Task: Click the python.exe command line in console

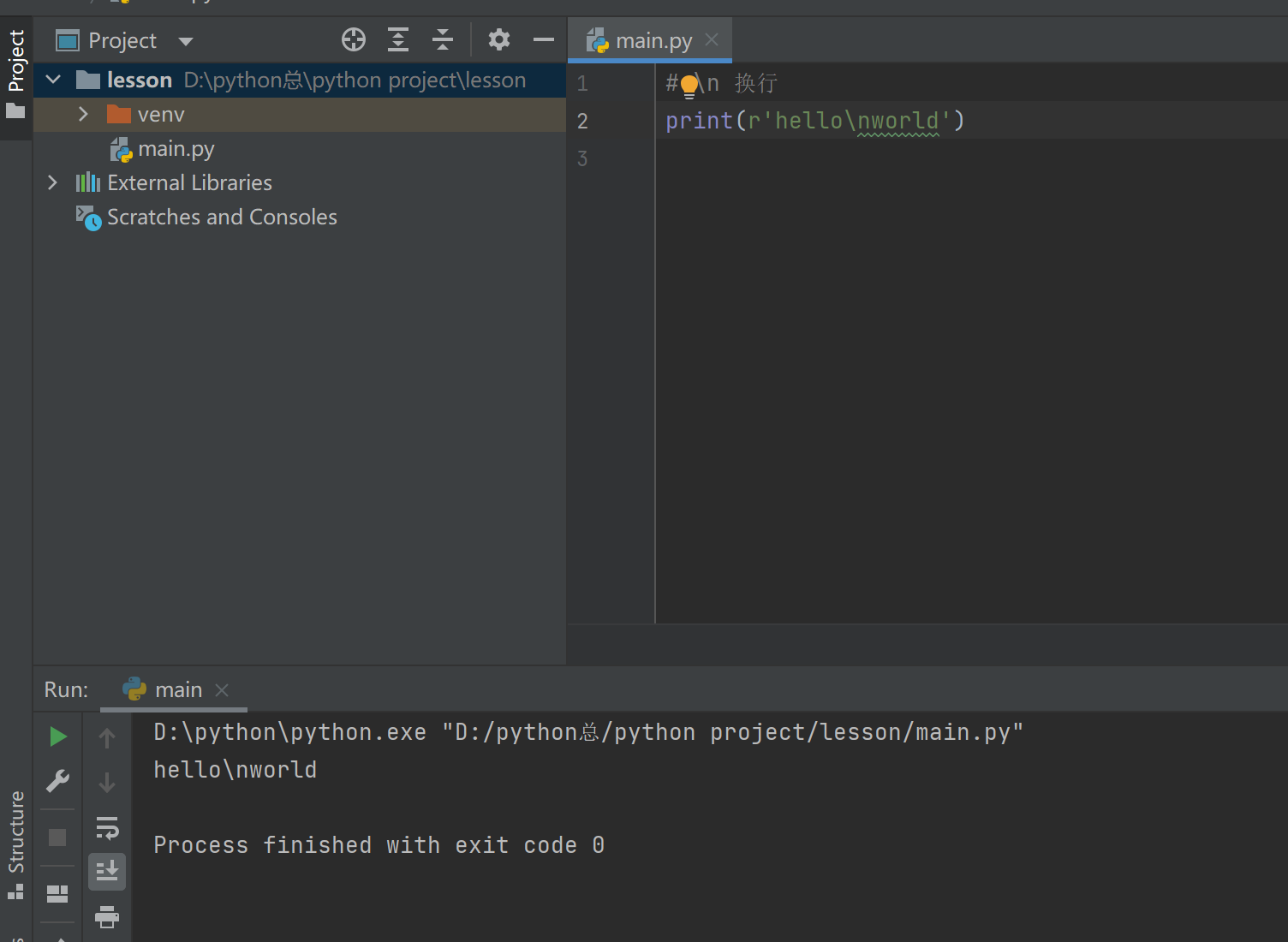Action: pyautogui.click(x=588, y=732)
